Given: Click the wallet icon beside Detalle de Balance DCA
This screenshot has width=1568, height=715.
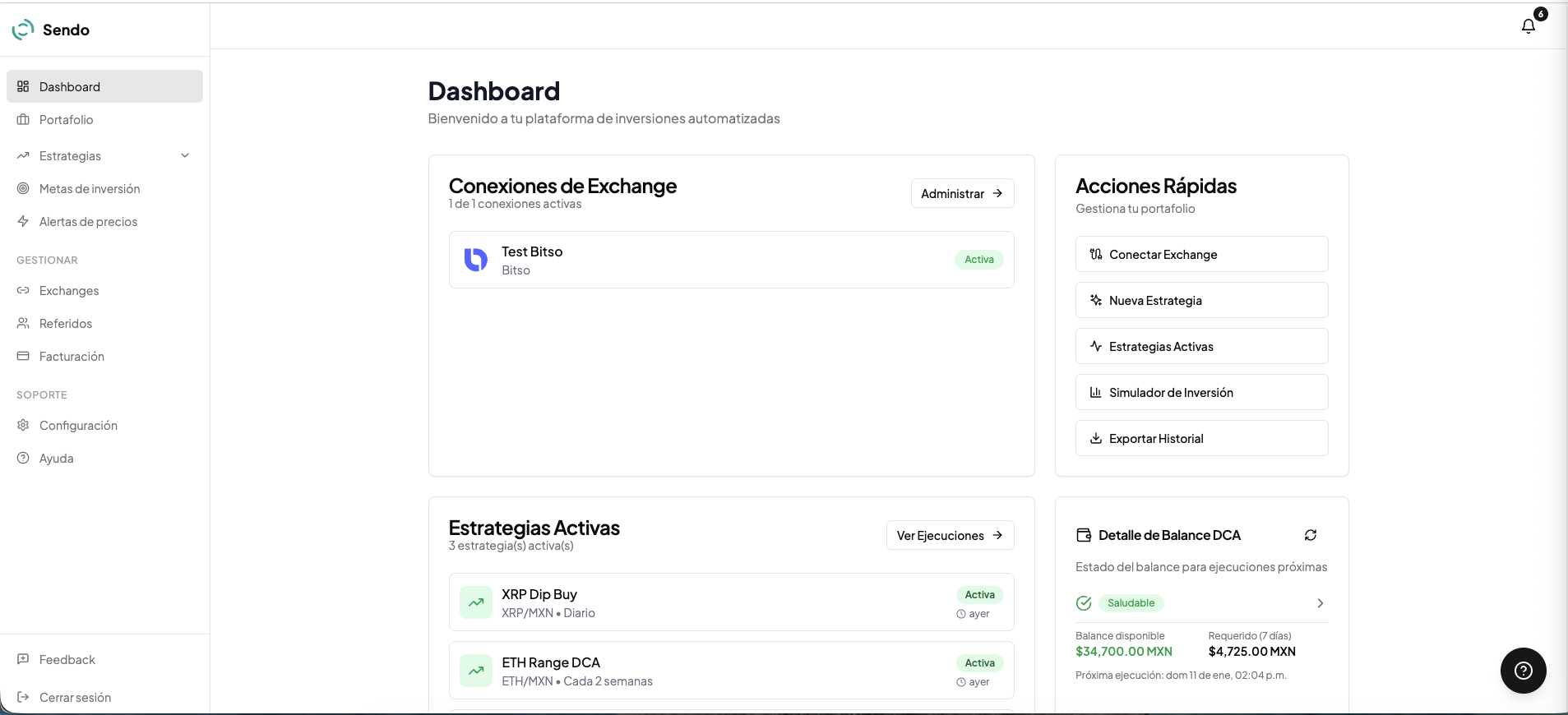Looking at the screenshot, I should tap(1084, 535).
